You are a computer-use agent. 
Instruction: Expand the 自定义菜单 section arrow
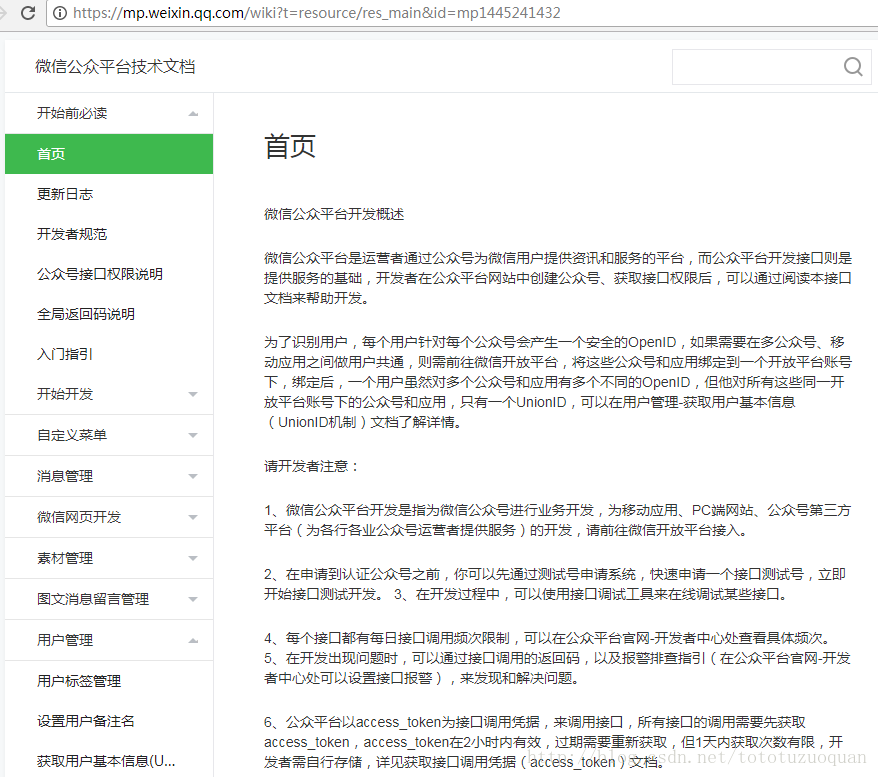pyautogui.click(x=193, y=436)
